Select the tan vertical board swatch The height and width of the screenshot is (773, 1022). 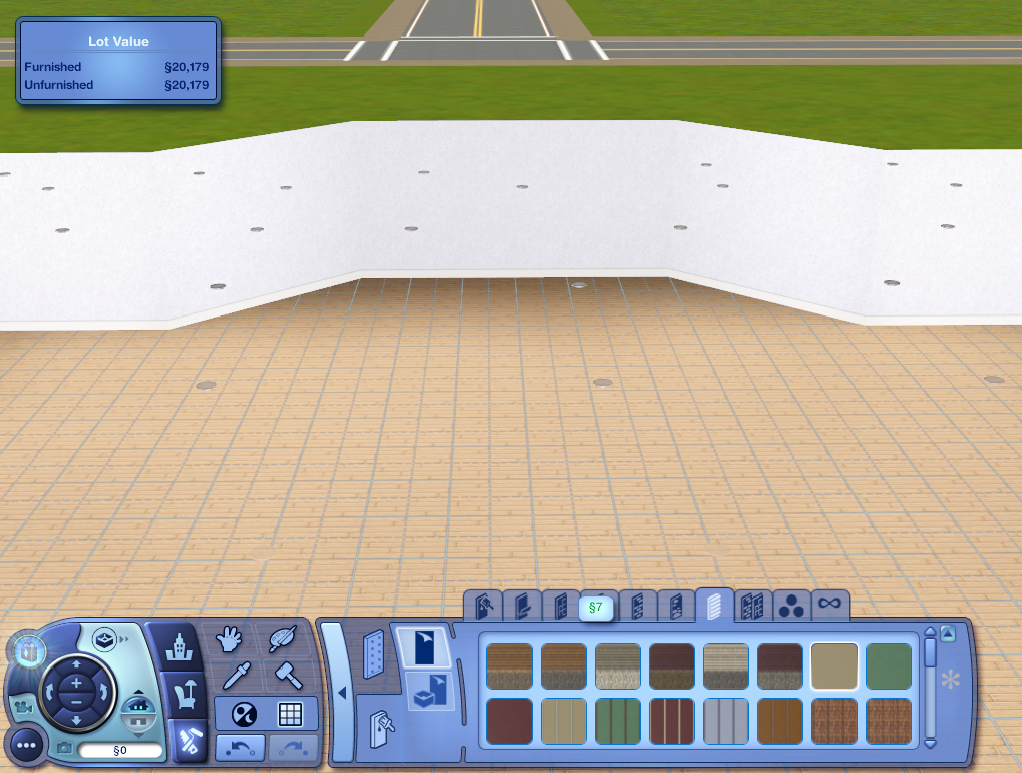click(563, 721)
